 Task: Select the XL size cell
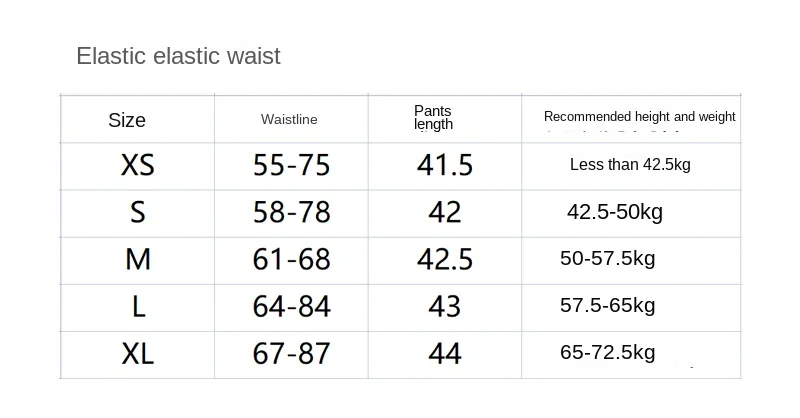(x=138, y=354)
